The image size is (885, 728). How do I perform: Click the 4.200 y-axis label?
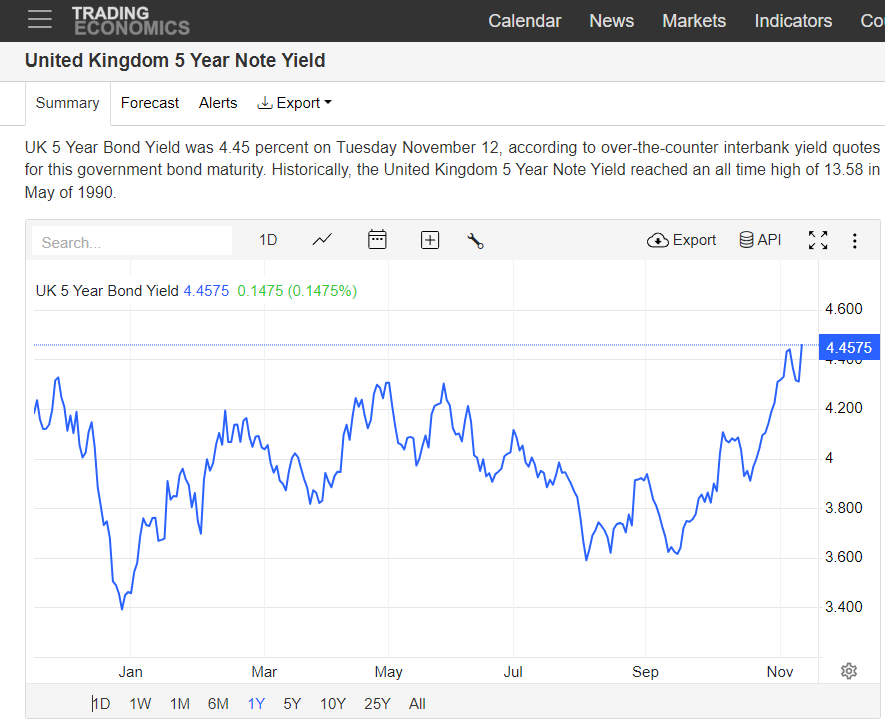pos(844,407)
